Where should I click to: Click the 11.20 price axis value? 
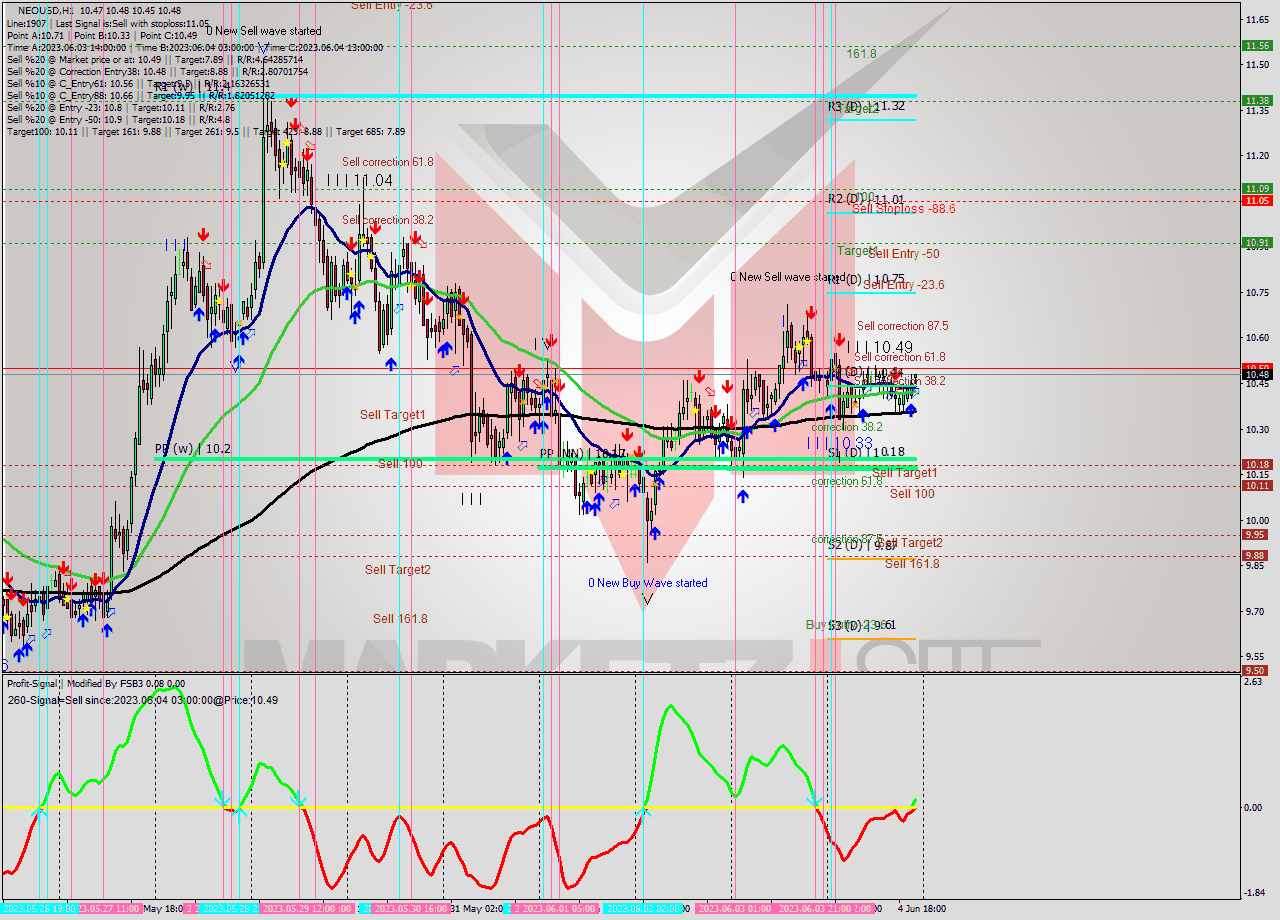pos(1257,155)
